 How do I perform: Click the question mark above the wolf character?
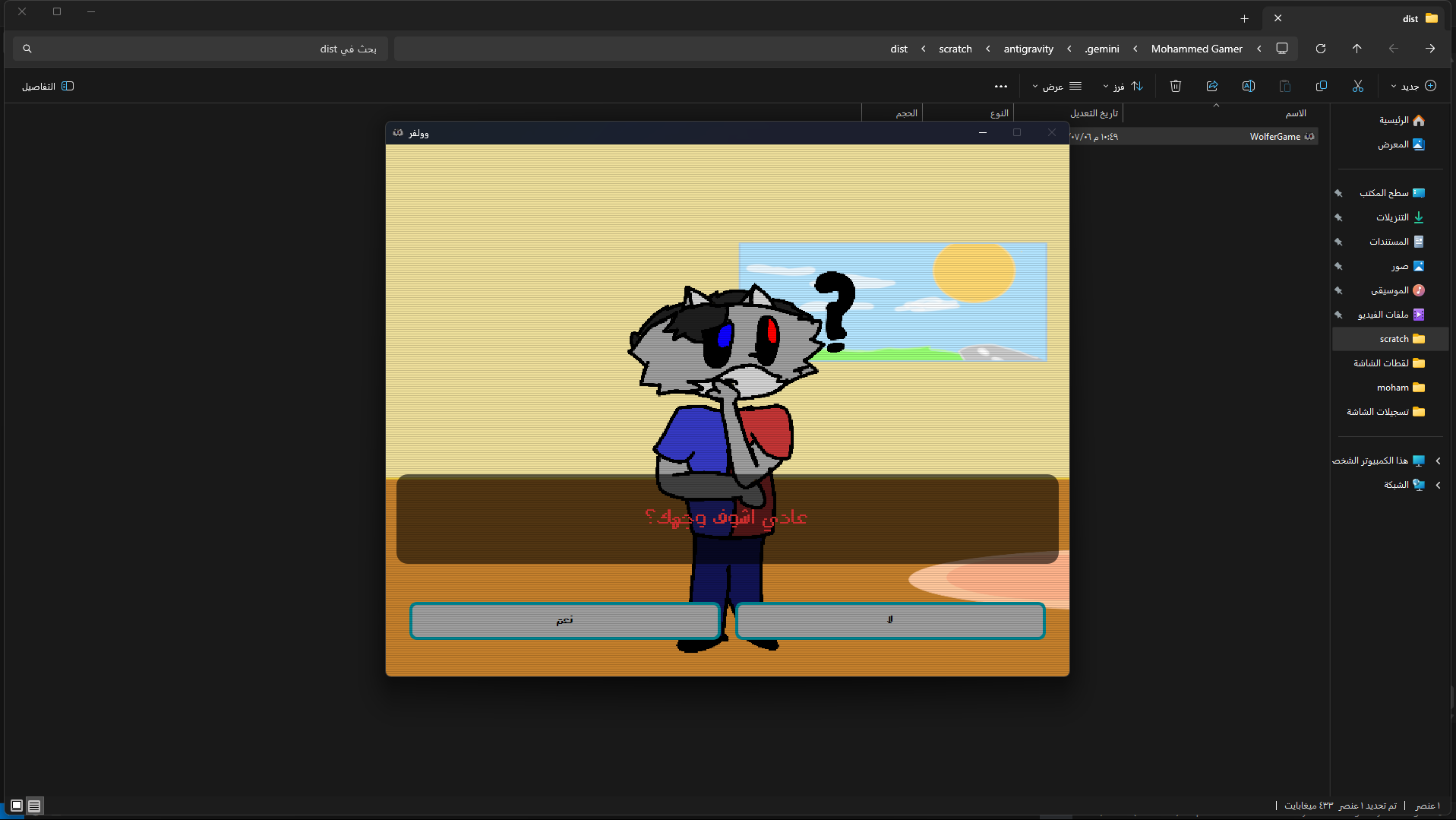pyautogui.click(x=835, y=312)
